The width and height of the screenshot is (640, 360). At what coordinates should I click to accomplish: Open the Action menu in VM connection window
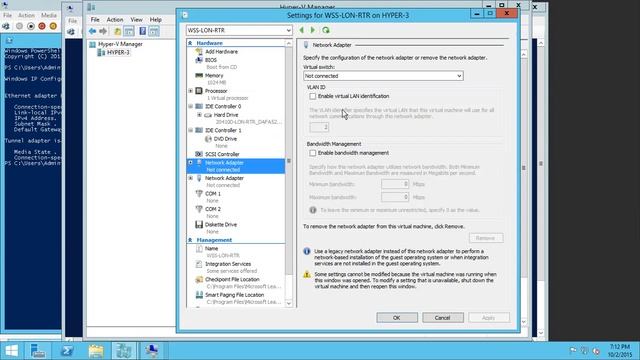26,16
